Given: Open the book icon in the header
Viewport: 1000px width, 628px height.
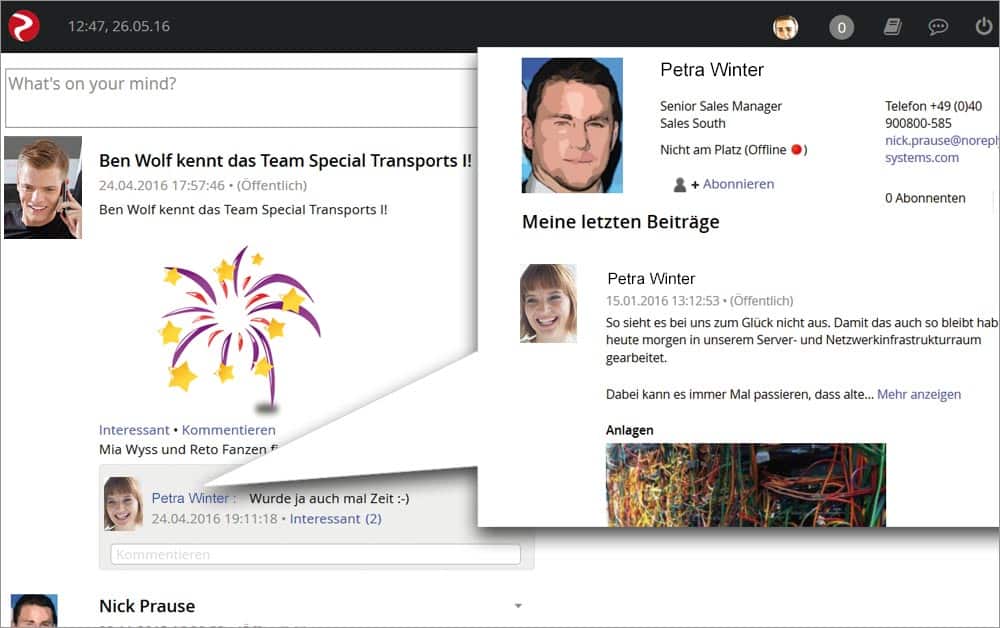Looking at the screenshot, I should tap(892, 27).
